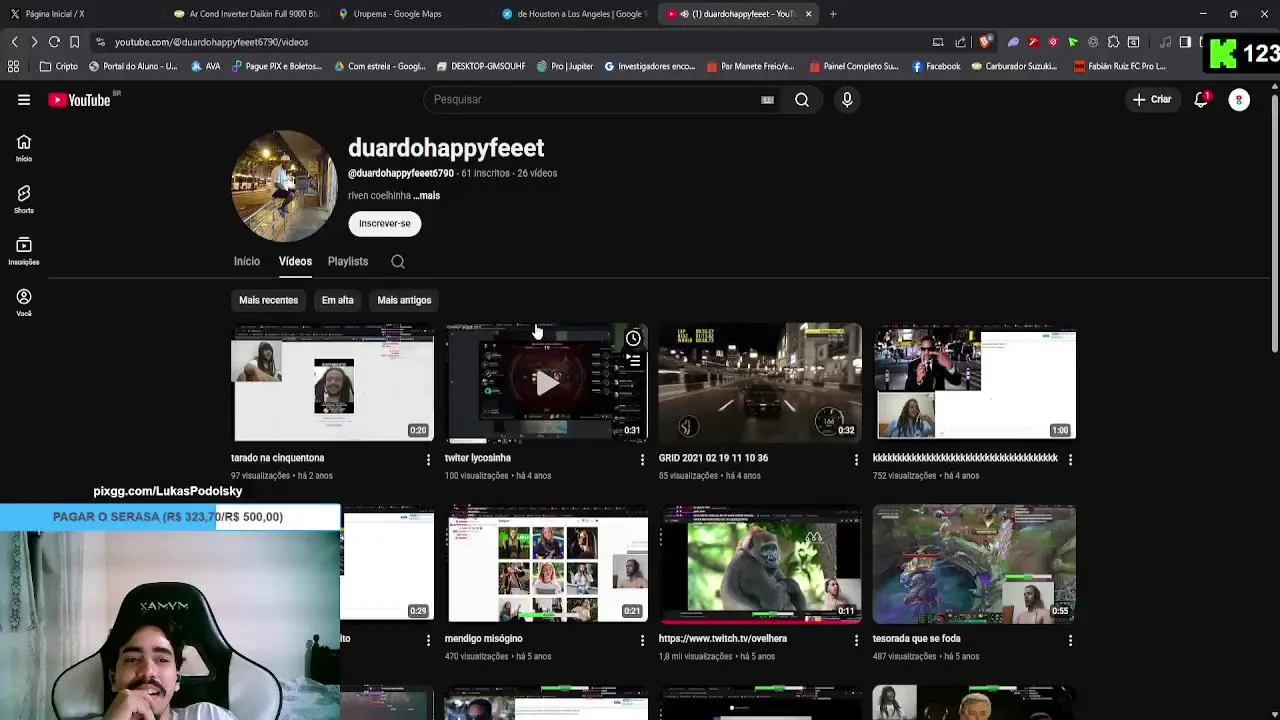Open the account avatar menu
Screen dimensions: 1280x720
tap(1239, 100)
